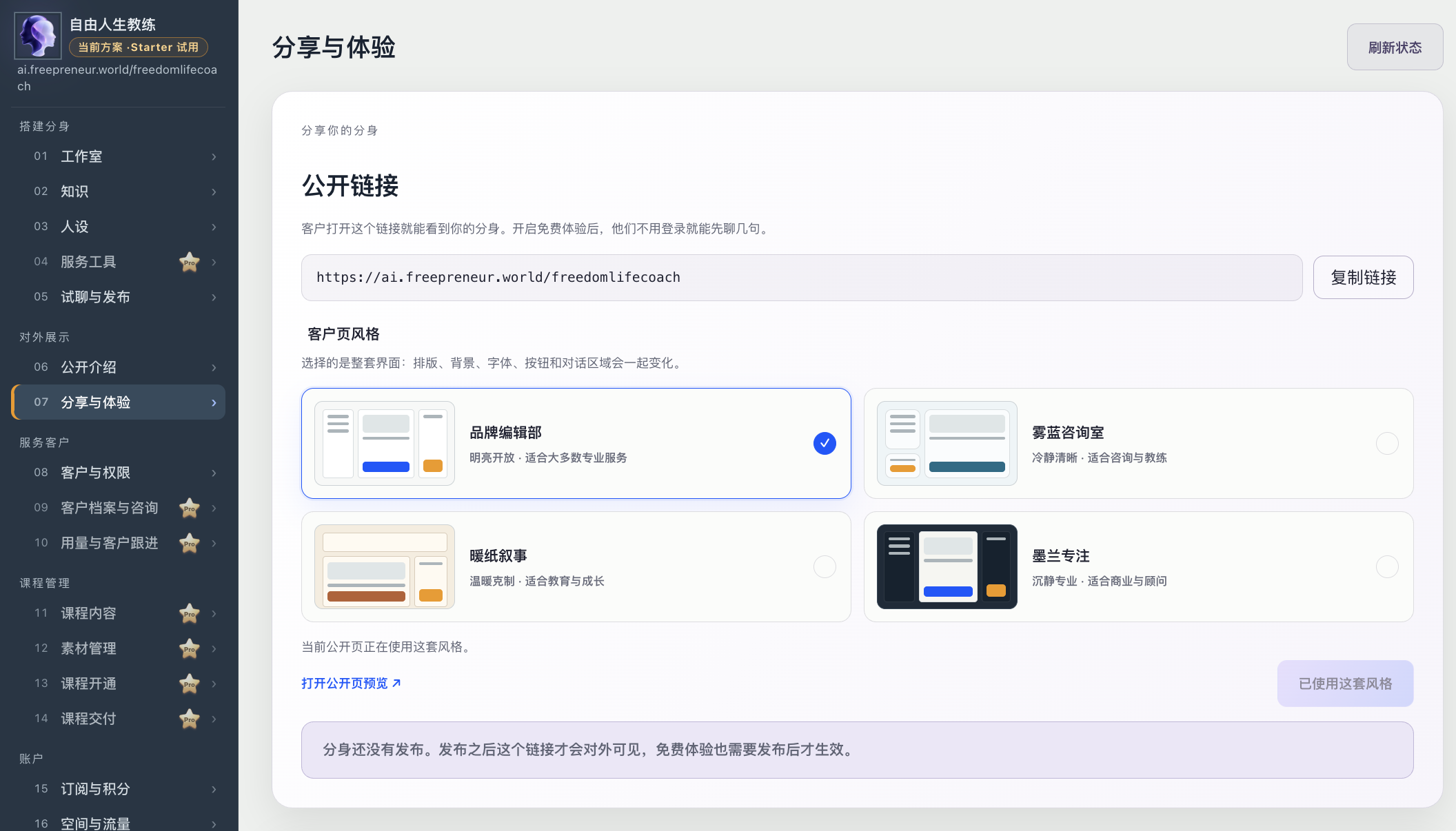The image size is (1456, 831).
Task: Click the 暖纸叙事 style preview thumbnail
Action: pos(385,566)
